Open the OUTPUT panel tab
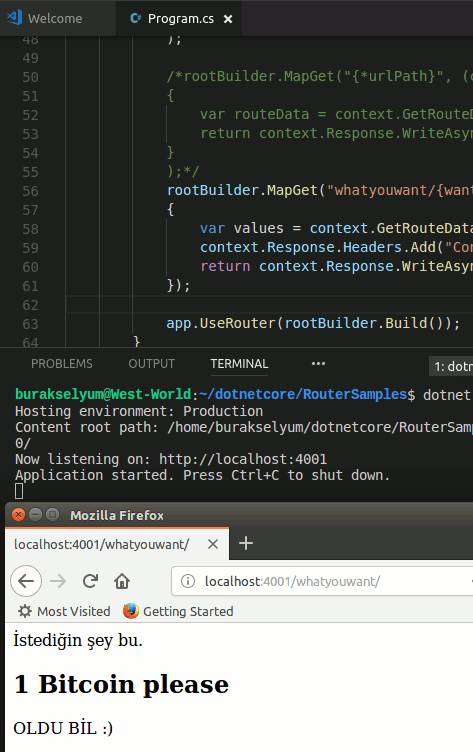The image size is (473, 752). point(152,364)
